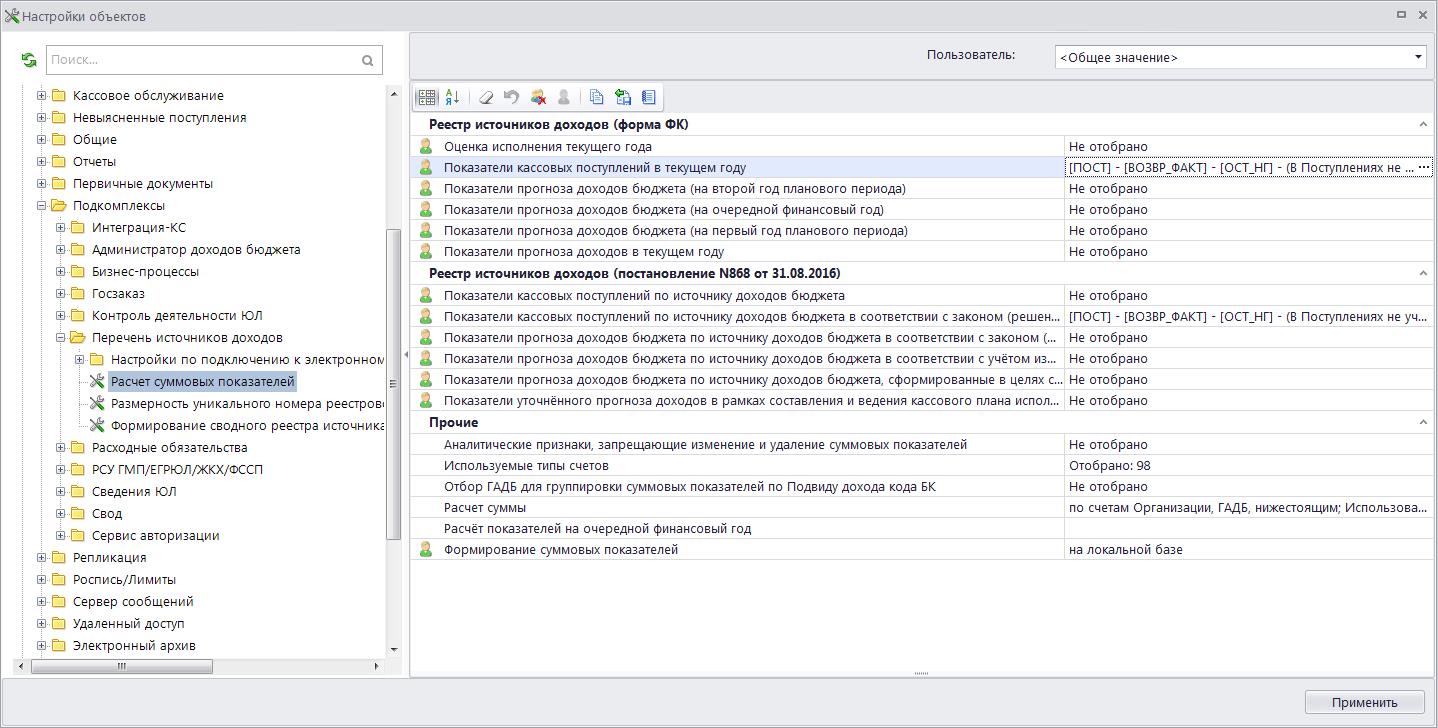Expand Настройки по подключению к электронному node
The image size is (1438, 728).
(x=80, y=360)
